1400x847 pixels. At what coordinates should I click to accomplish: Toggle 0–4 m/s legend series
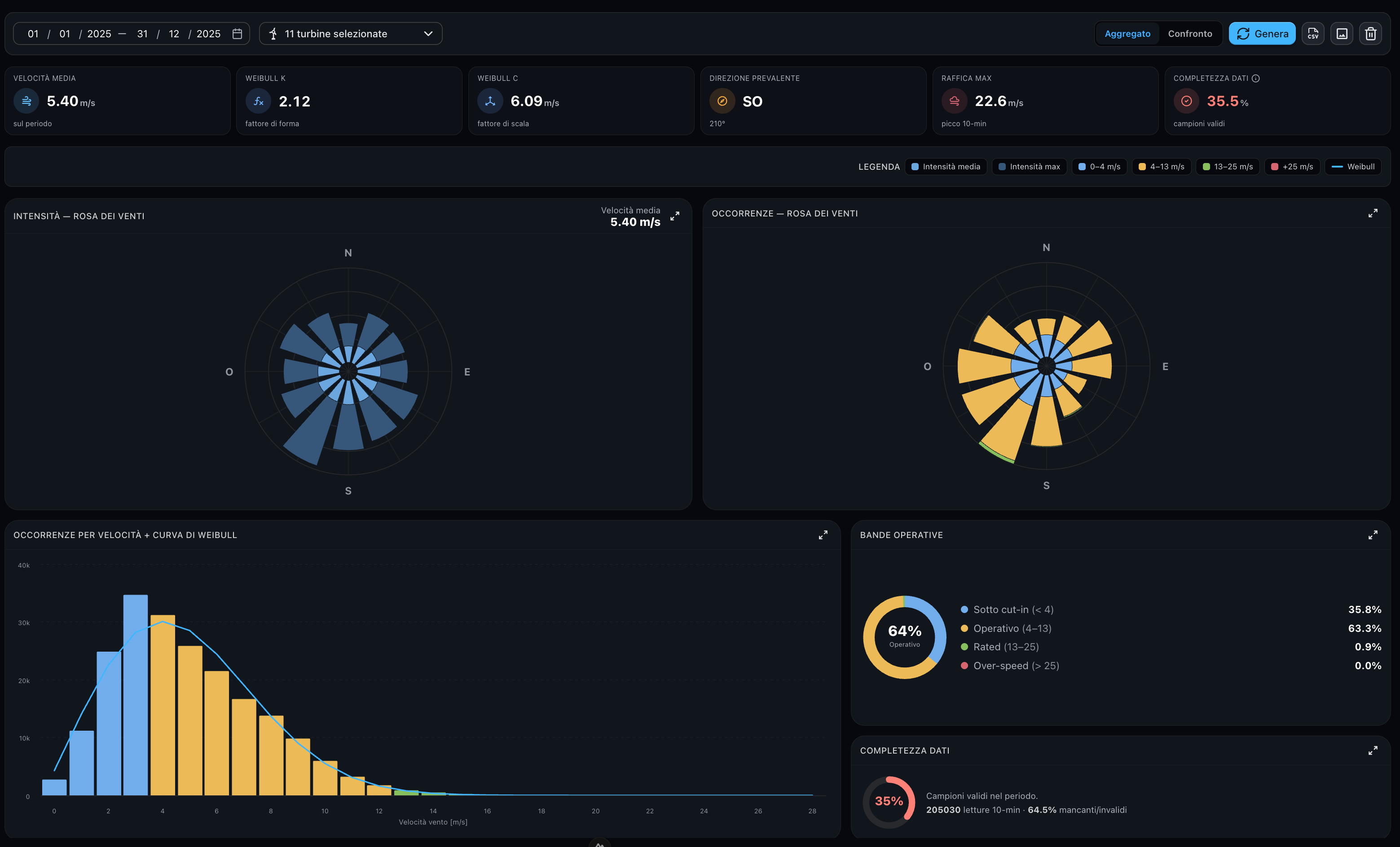pyautogui.click(x=1100, y=167)
